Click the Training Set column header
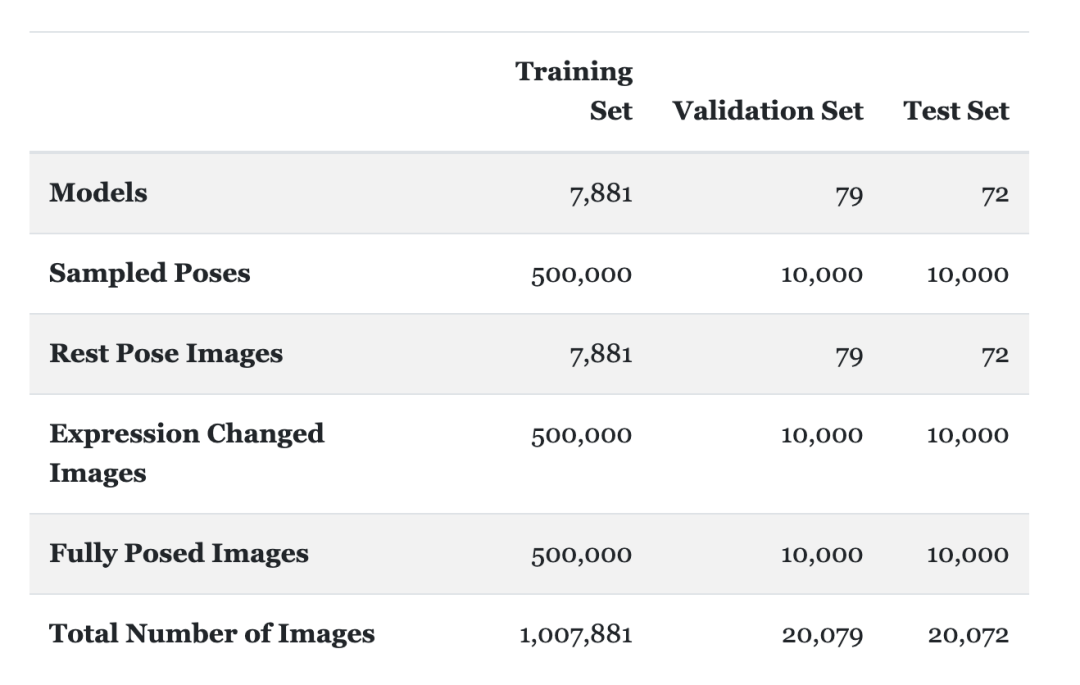This screenshot has width=1080, height=685. click(575, 91)
